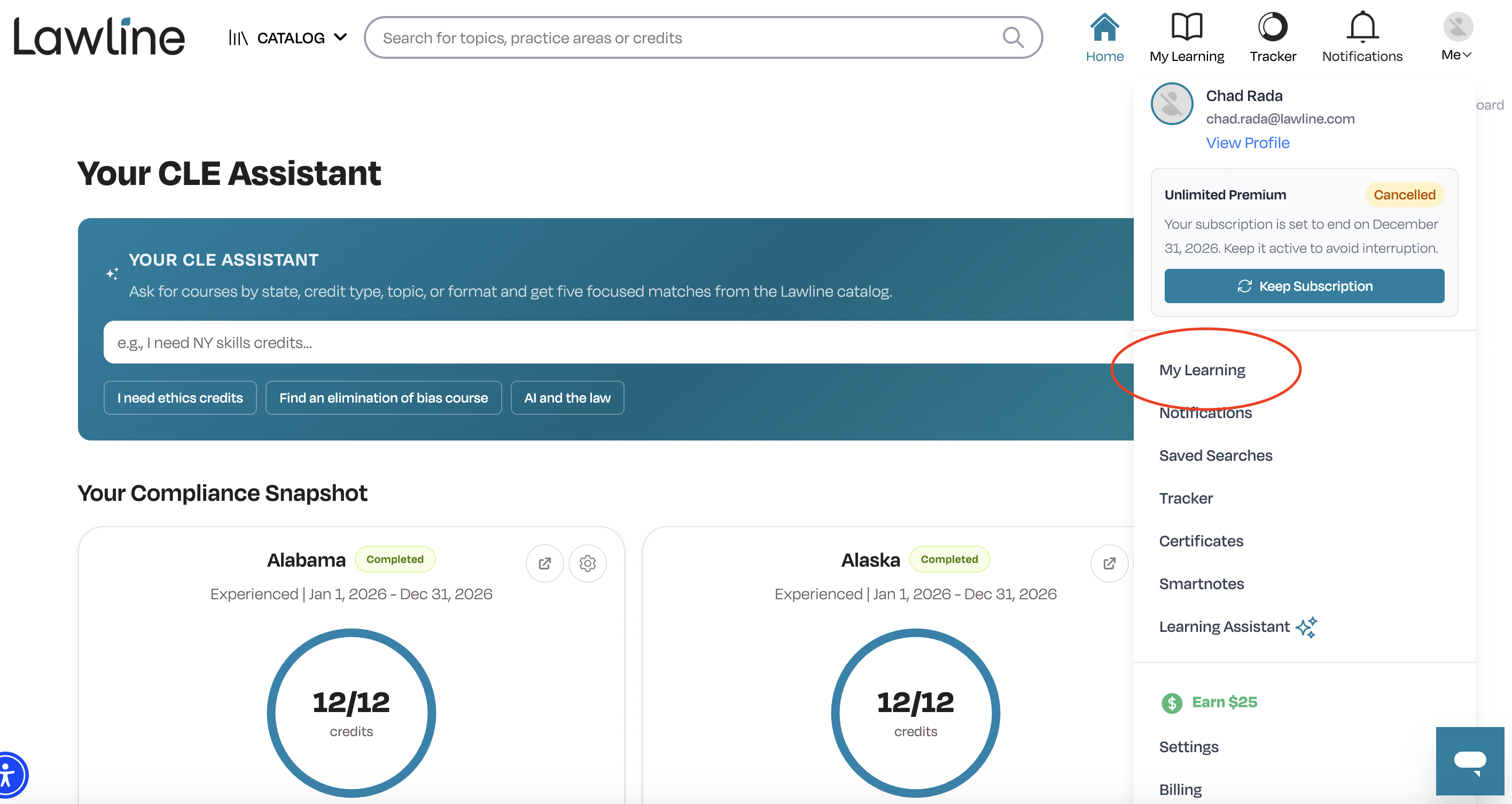The height and width of the screenshot is (804, 1512).
Task: Click the email chad.rada@lawline.com
Action: coord(1280,119)
